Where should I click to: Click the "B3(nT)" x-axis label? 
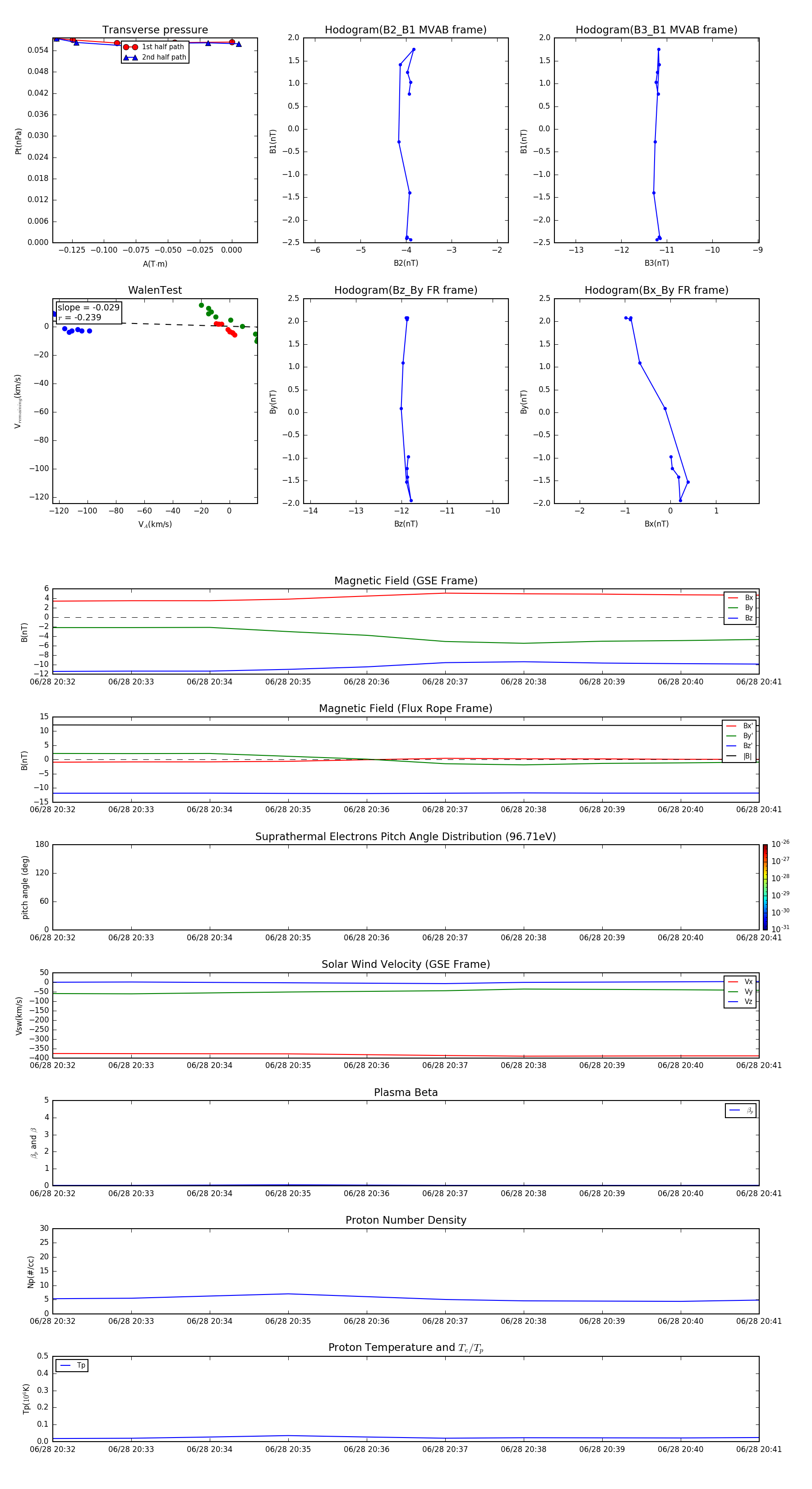click(656, 263)
